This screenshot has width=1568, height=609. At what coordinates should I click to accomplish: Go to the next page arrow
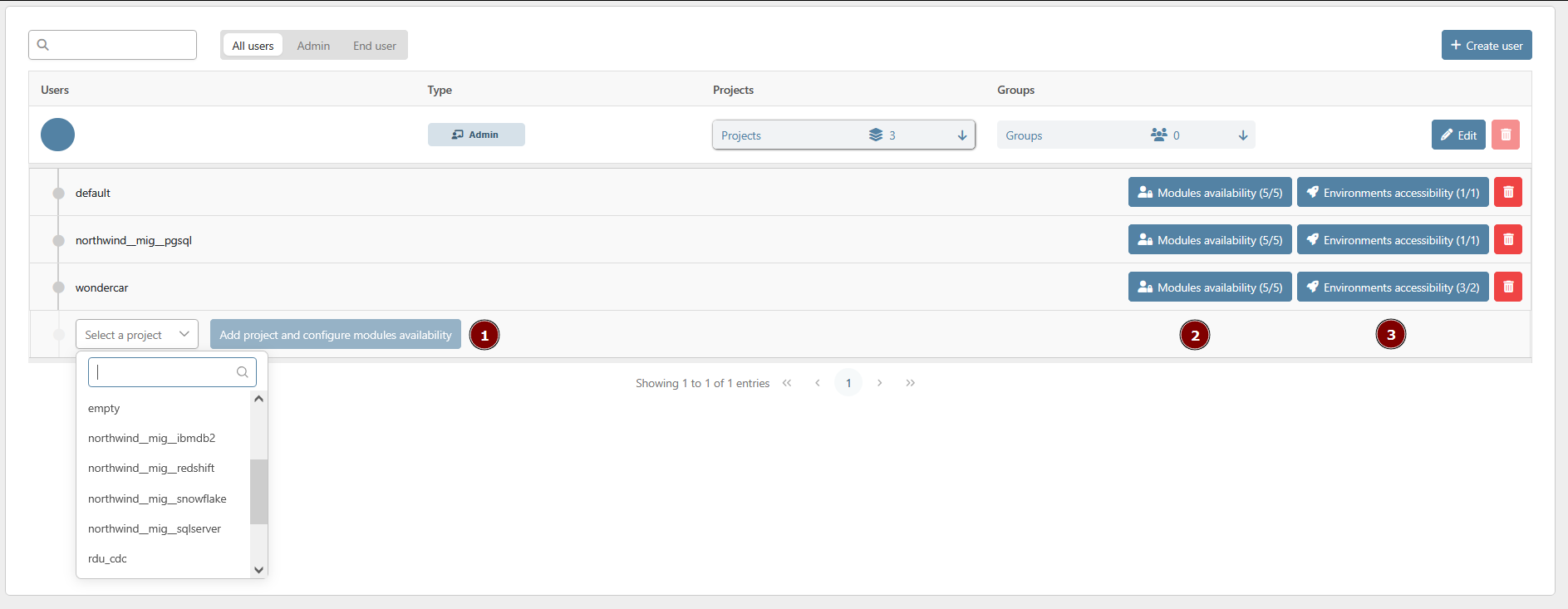(x=879, y=383)
